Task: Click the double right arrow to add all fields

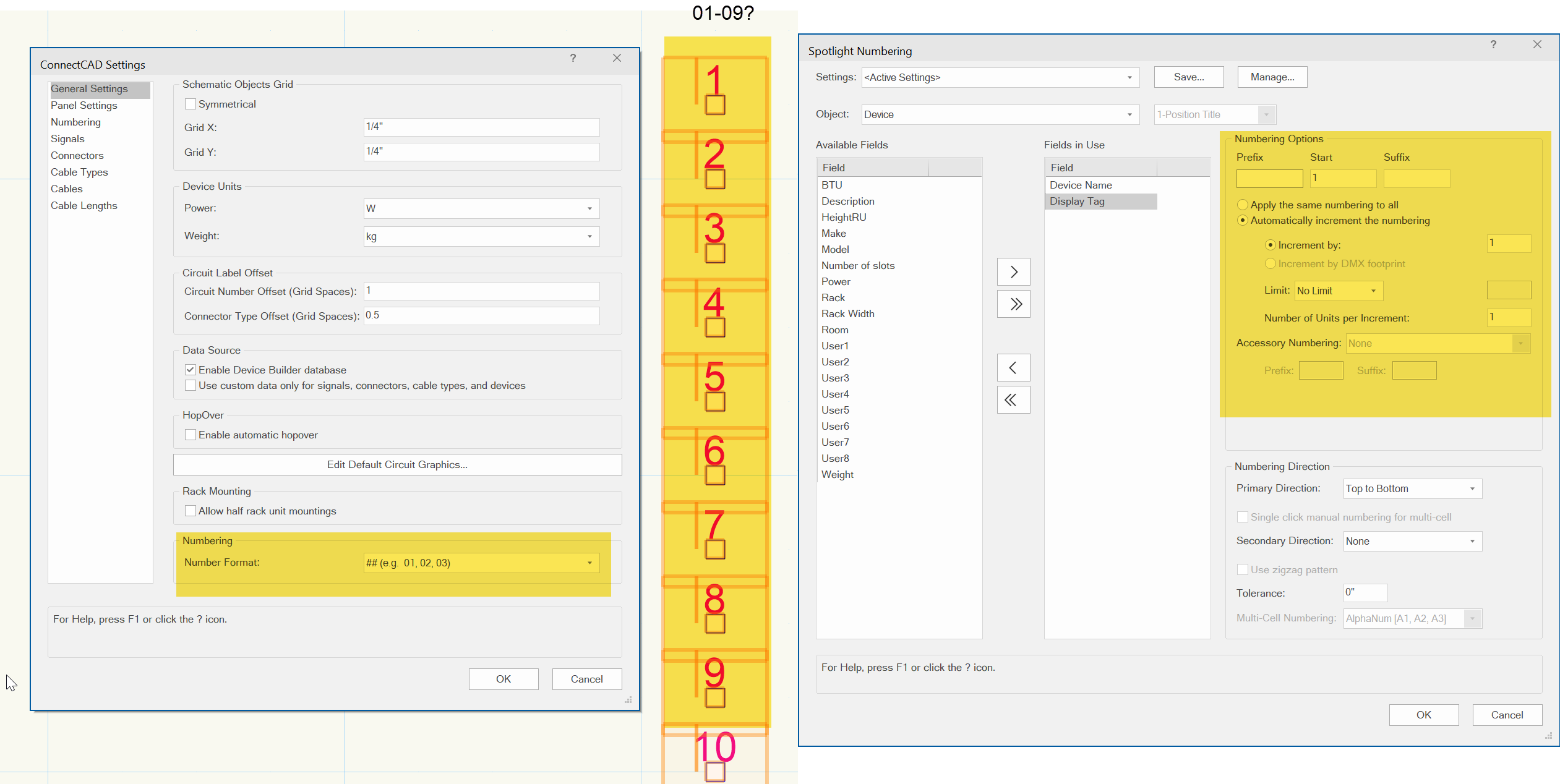Action: coord(1013,304)
